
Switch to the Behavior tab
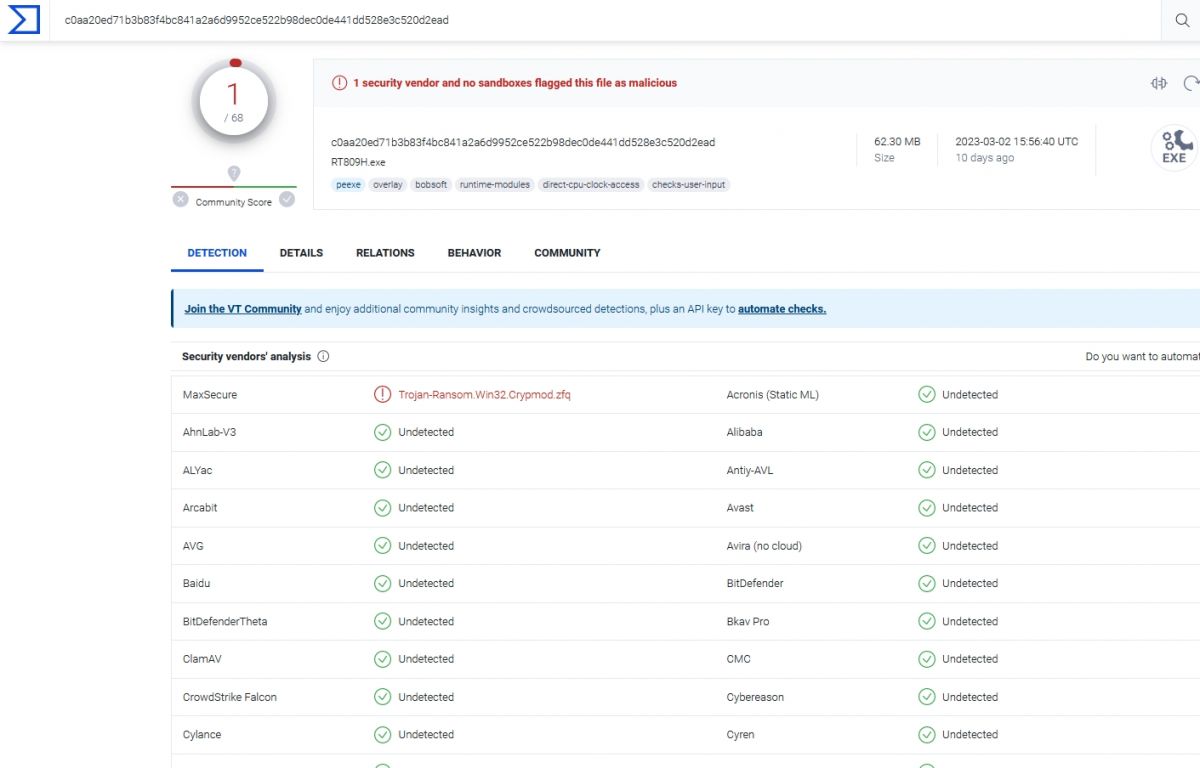(x=474, y=253)
